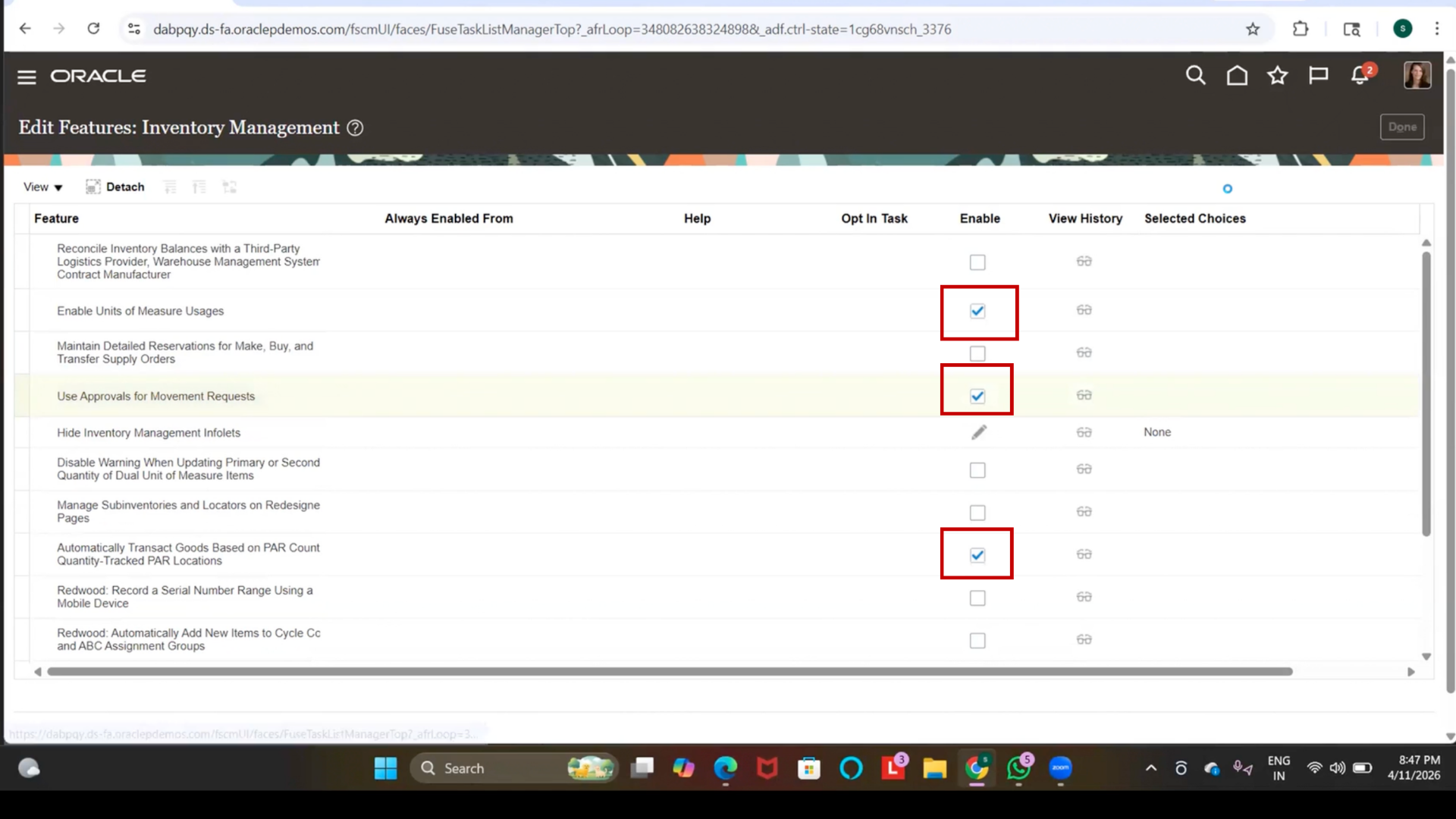
Task: Enable Maintain Detailed Reservations checkbox
Action: pyautogui.click(x=977, y=353)
